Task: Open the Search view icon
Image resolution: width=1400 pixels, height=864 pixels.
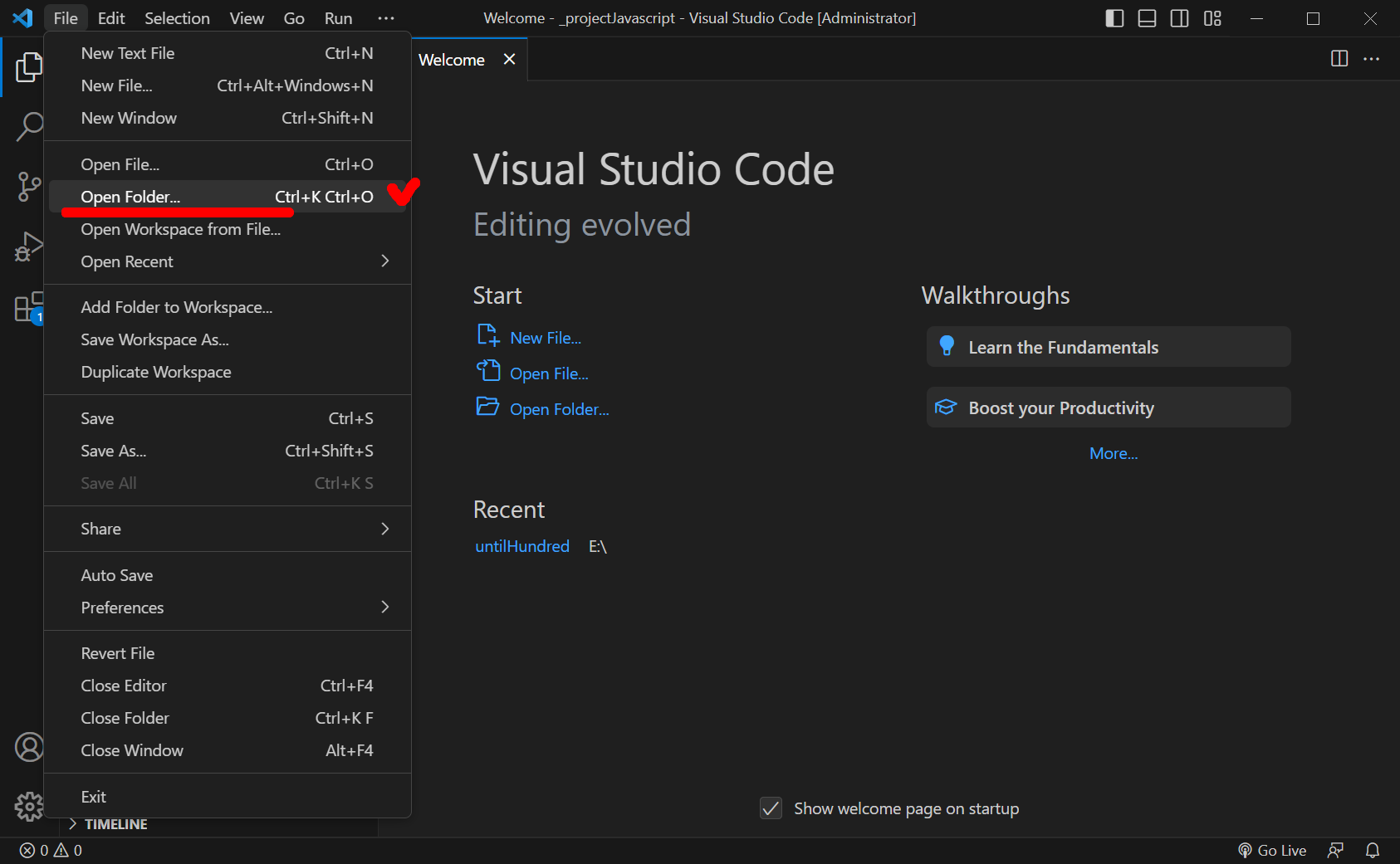Action: pos(29,127)
